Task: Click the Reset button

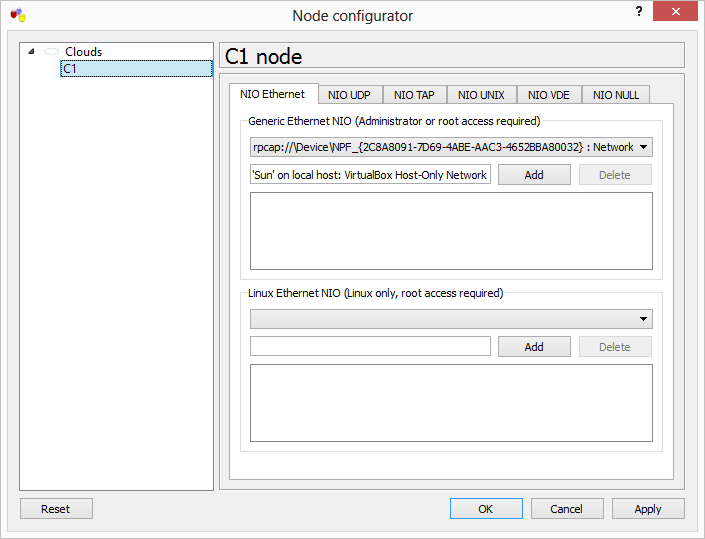Action: 56,509
